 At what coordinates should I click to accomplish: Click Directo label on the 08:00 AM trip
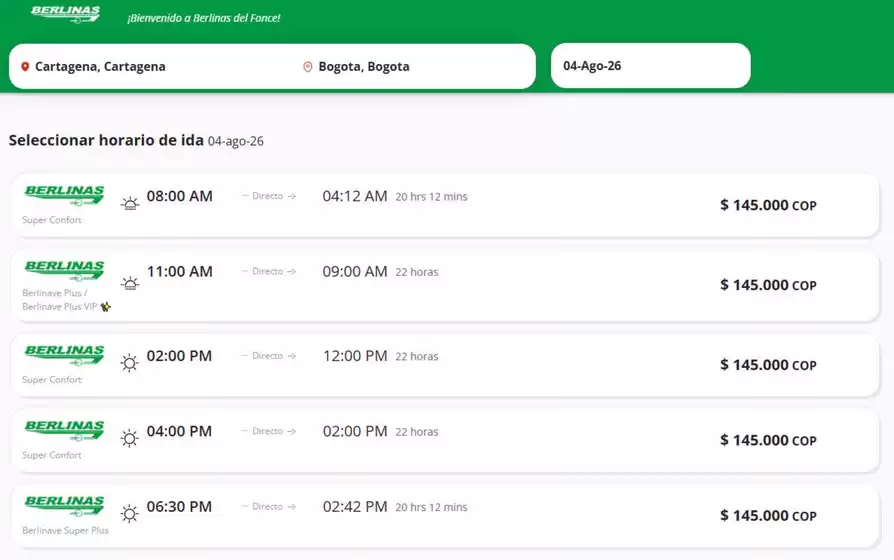click(x=268, y=196)
